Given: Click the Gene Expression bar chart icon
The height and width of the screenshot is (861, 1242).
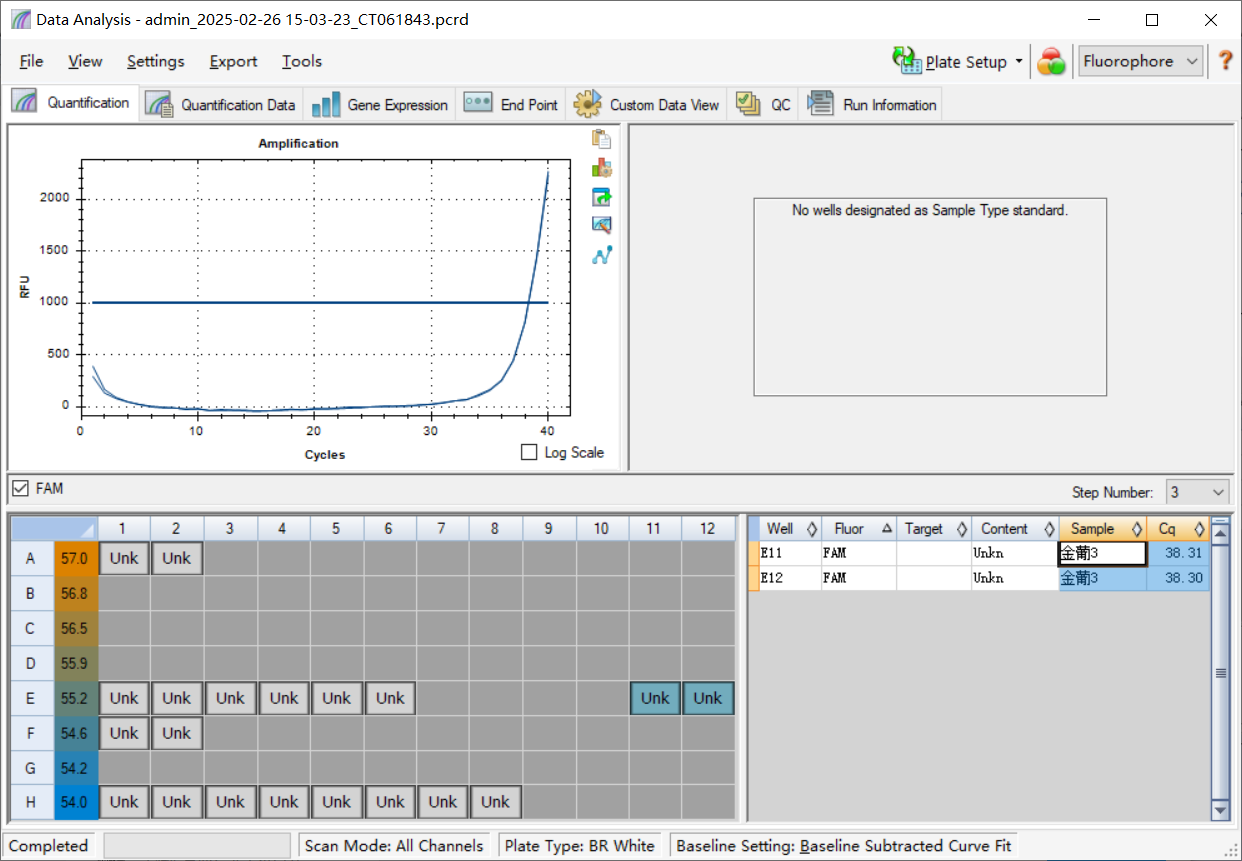Looking at the screenshot, I should [x=326, y=104].
